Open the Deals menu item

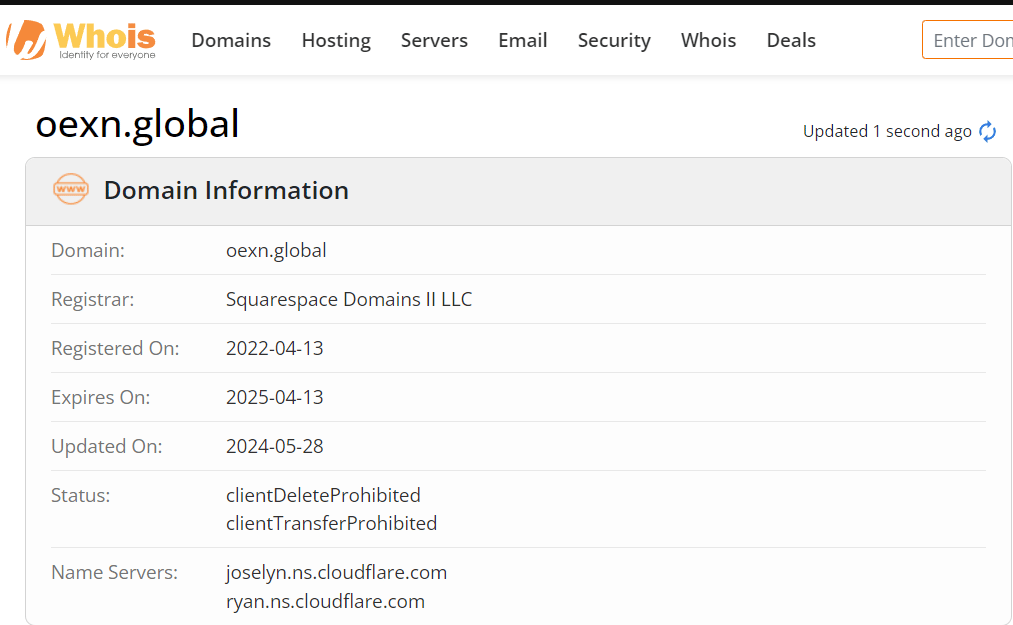coord(791,40)
